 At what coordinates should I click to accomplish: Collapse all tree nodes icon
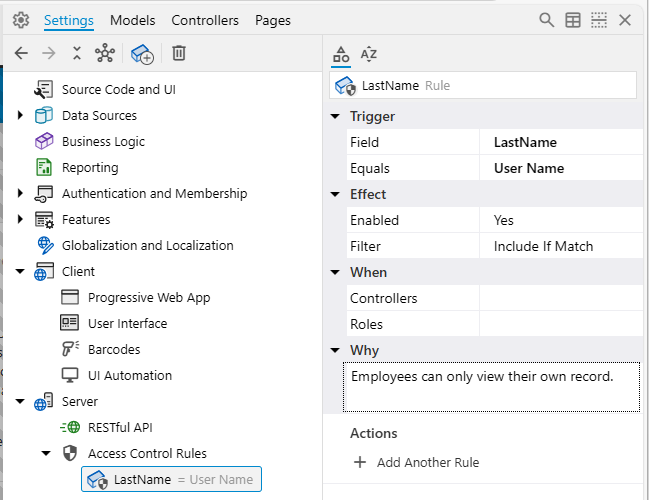click(77, 53)
